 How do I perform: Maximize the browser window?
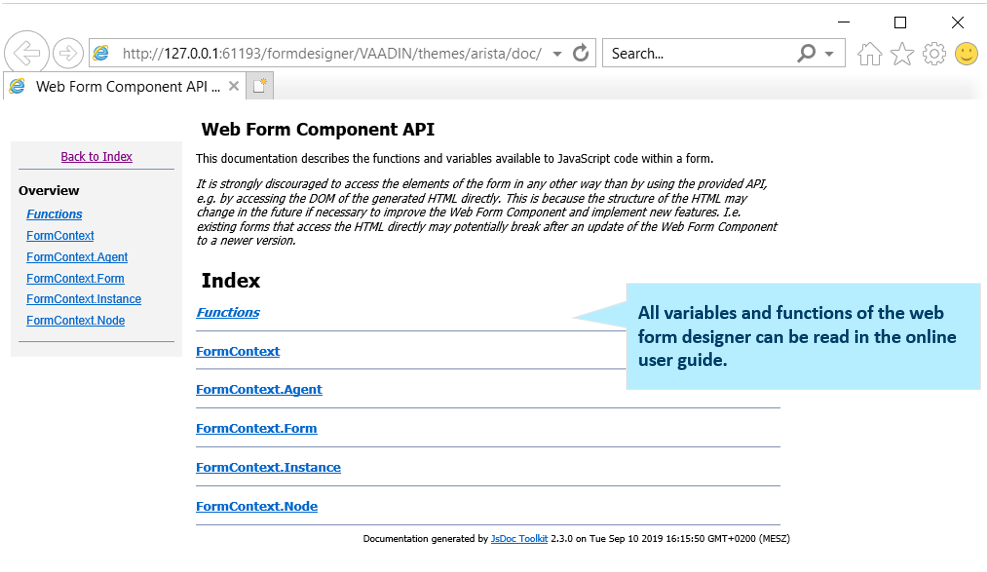tap(900, 23)
